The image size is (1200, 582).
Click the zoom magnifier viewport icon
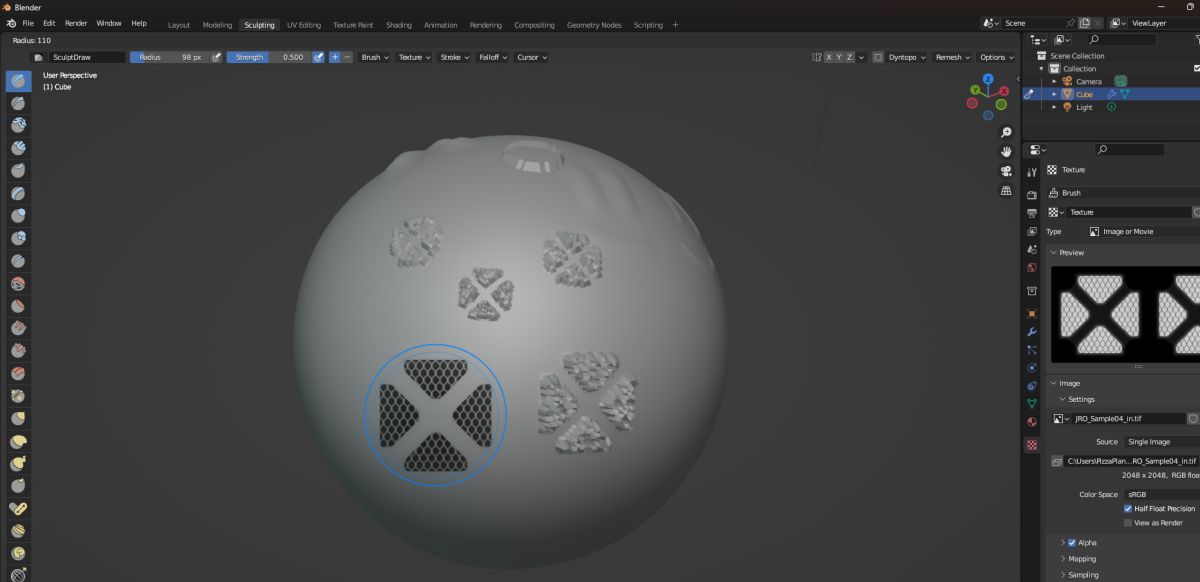click(x=1006, y=132)
